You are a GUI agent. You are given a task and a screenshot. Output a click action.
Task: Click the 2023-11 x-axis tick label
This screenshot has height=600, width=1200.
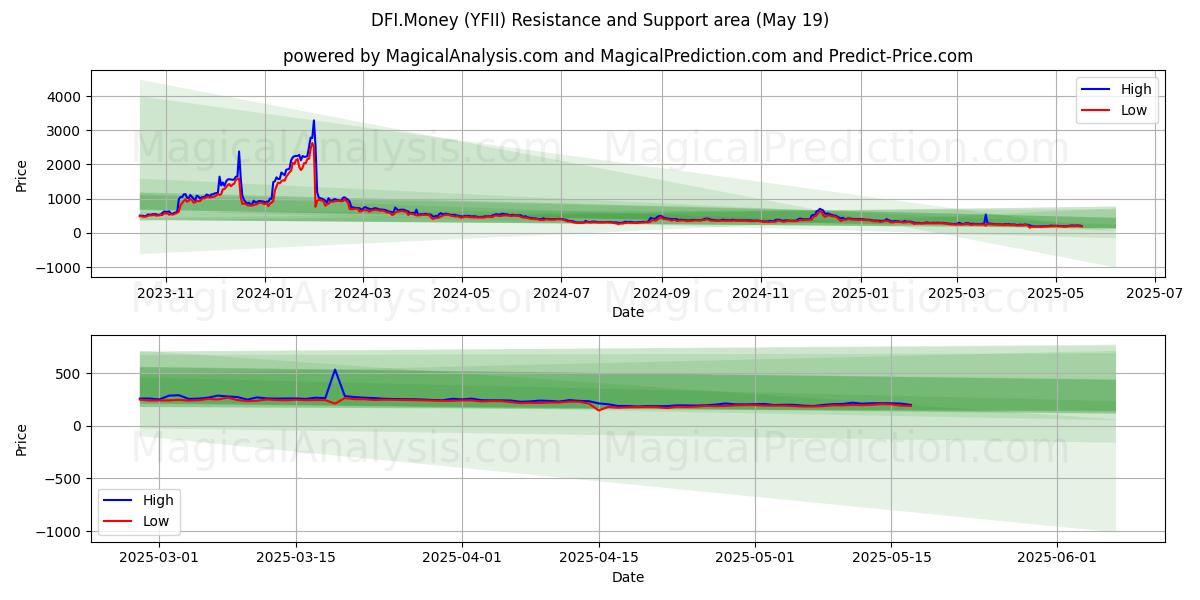coord(166,294)
